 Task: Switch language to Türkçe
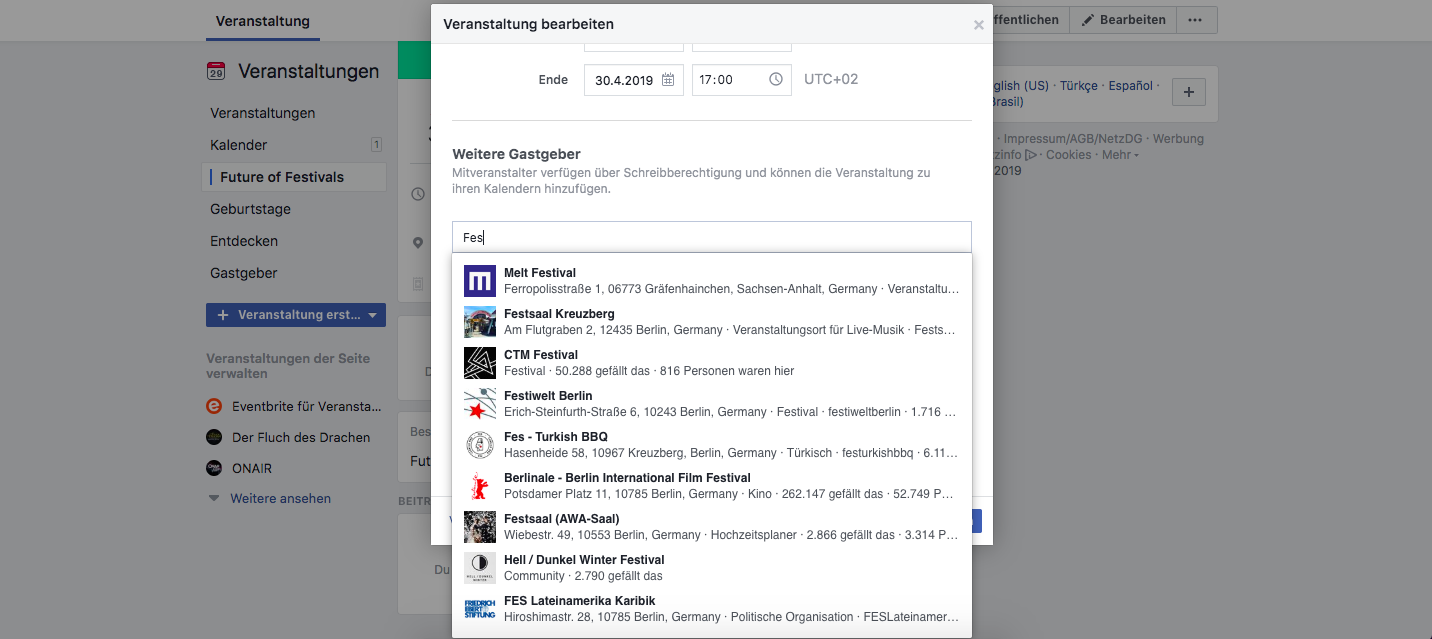tap(1078, 86)
